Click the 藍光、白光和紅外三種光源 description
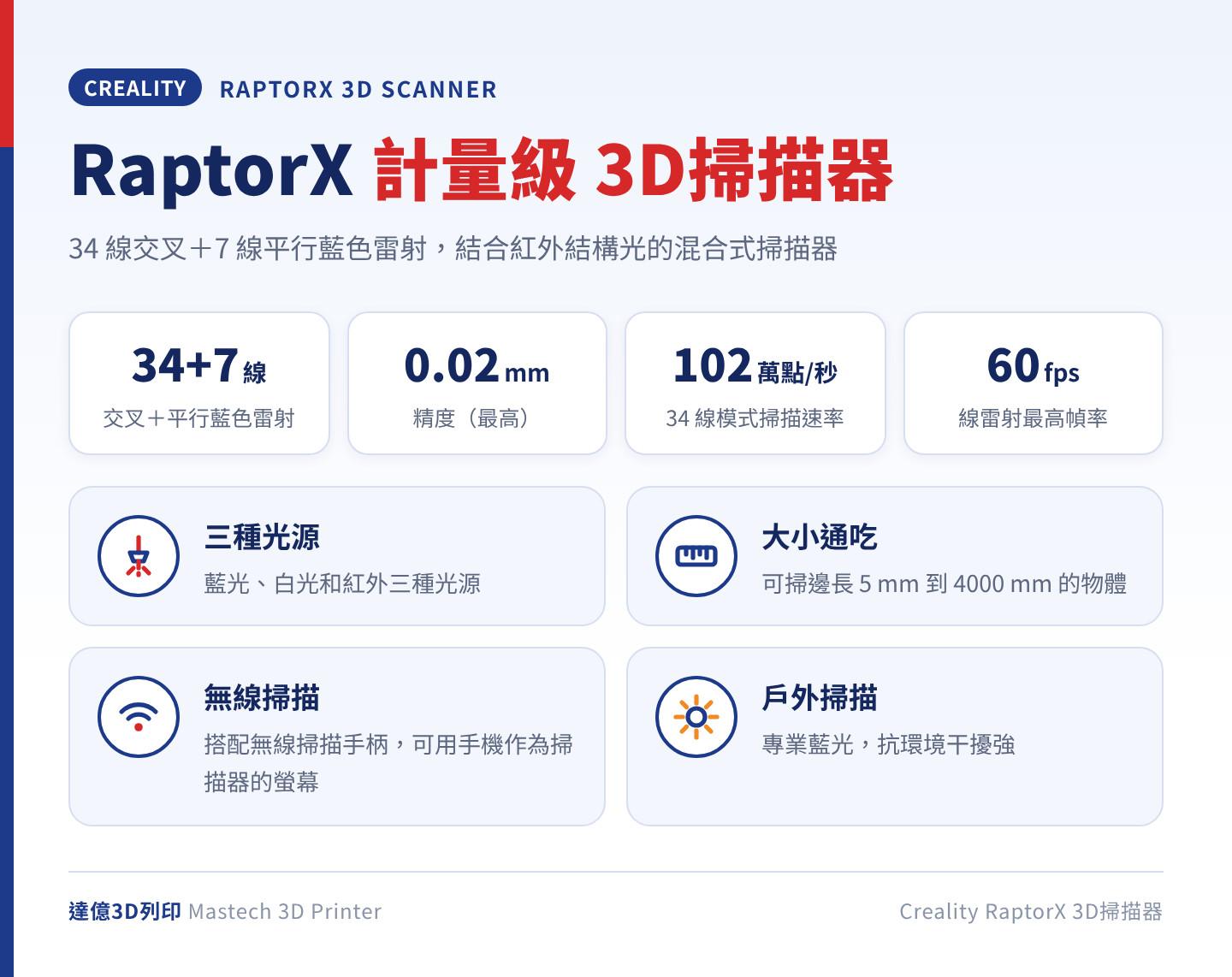Screen dimensions: 1232x977 coord(342,583)
